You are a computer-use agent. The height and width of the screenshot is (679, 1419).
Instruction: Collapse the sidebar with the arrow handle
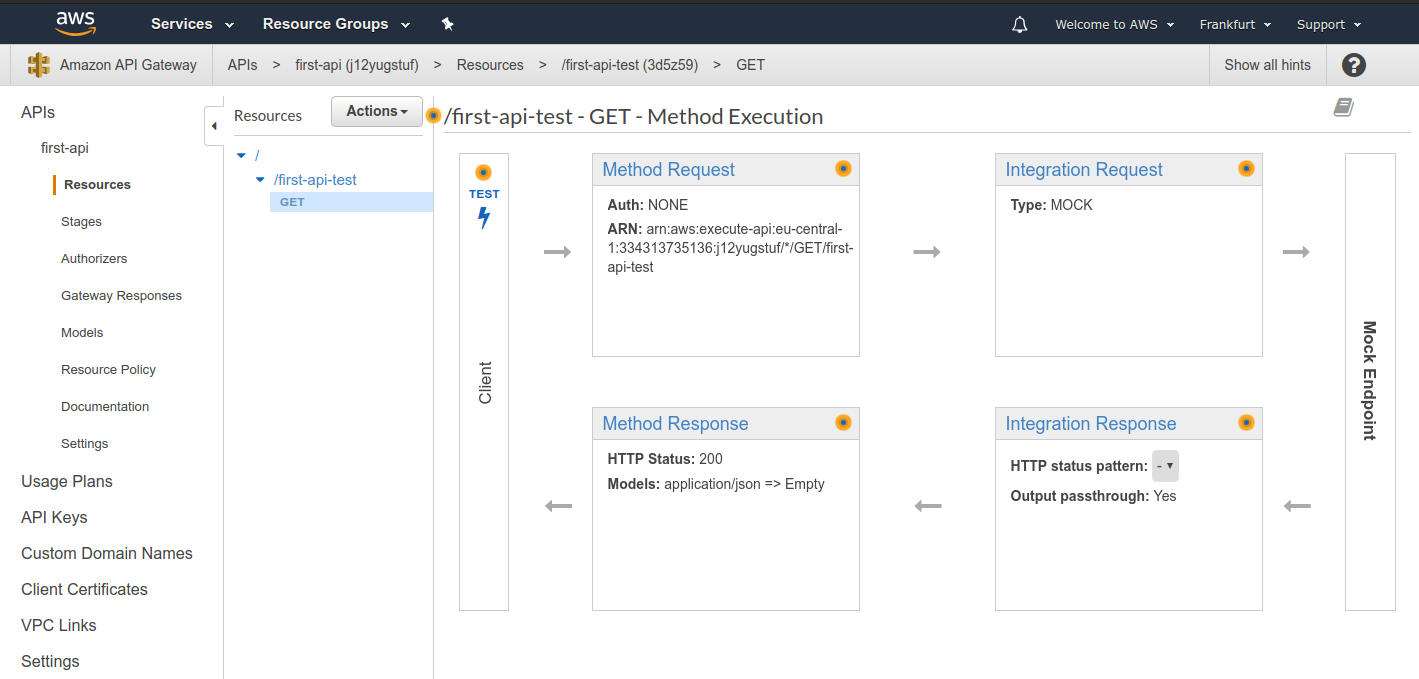pos(214,126)
